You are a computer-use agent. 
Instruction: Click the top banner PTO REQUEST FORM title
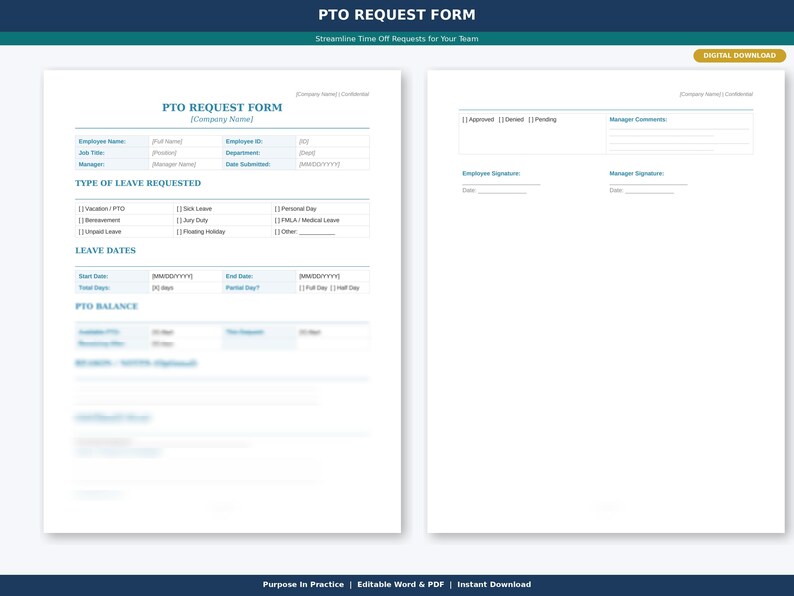(397, 15)
